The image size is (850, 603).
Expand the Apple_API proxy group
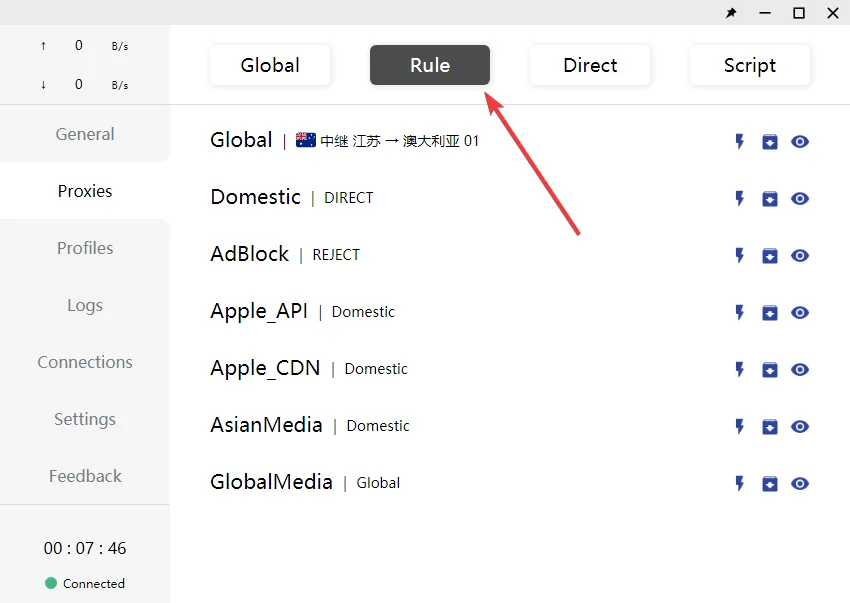259,311
